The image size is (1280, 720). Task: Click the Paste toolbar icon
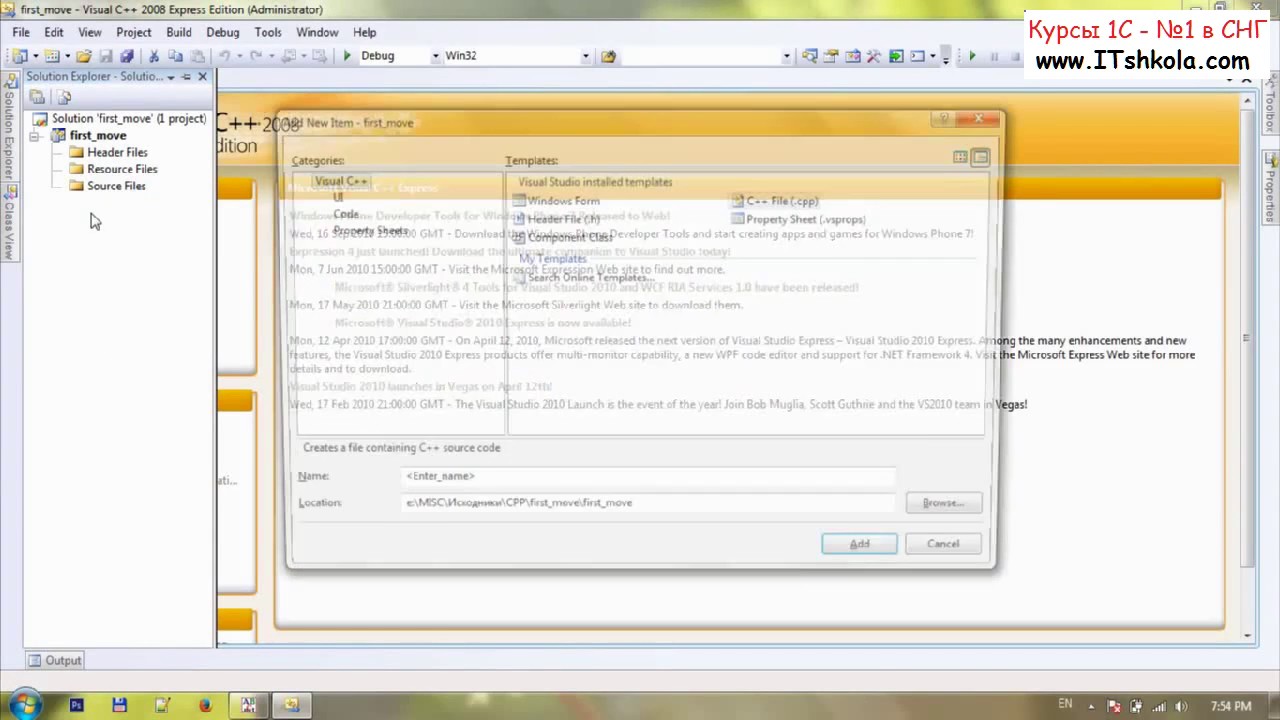click(x=198, y=56)
